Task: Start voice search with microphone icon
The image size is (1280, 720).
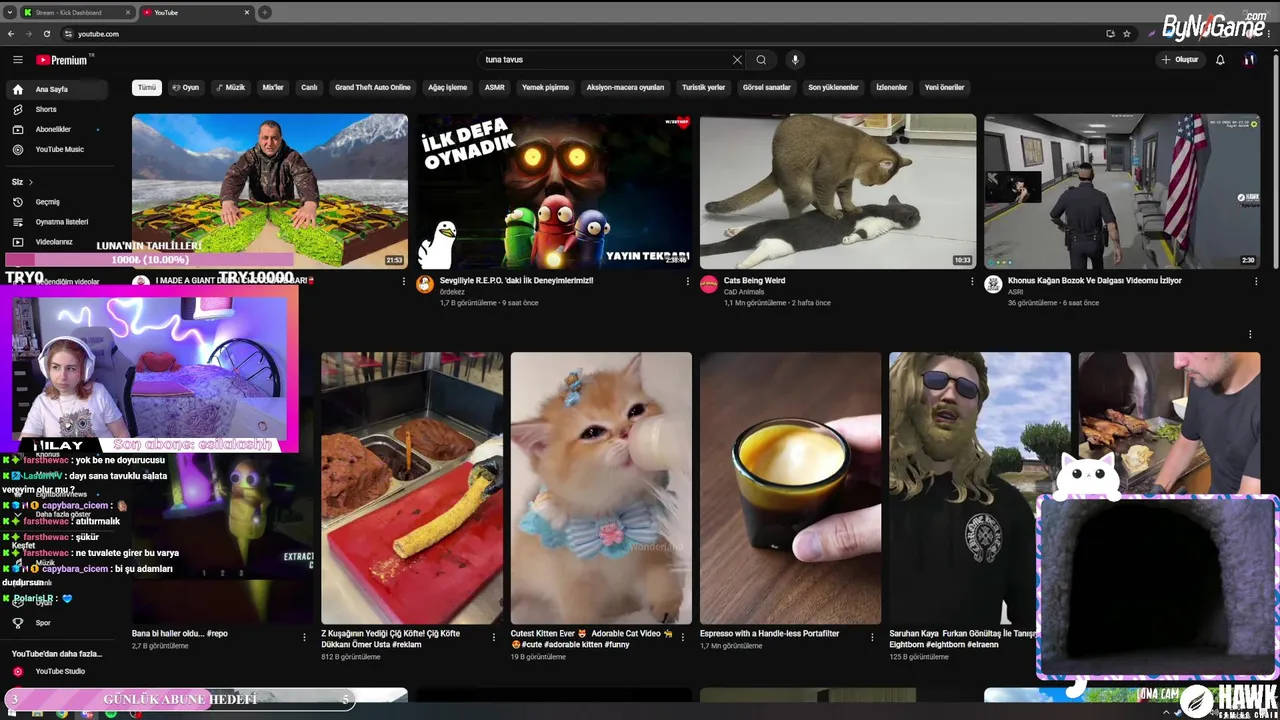Action: pyautogui.click(x=795, y=60)
